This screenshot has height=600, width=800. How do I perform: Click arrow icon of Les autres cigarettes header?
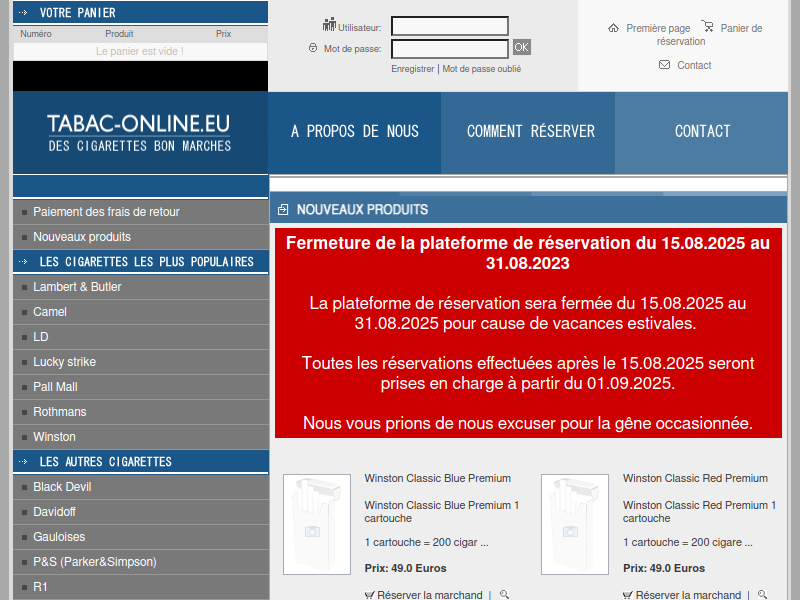coord(23,462)
